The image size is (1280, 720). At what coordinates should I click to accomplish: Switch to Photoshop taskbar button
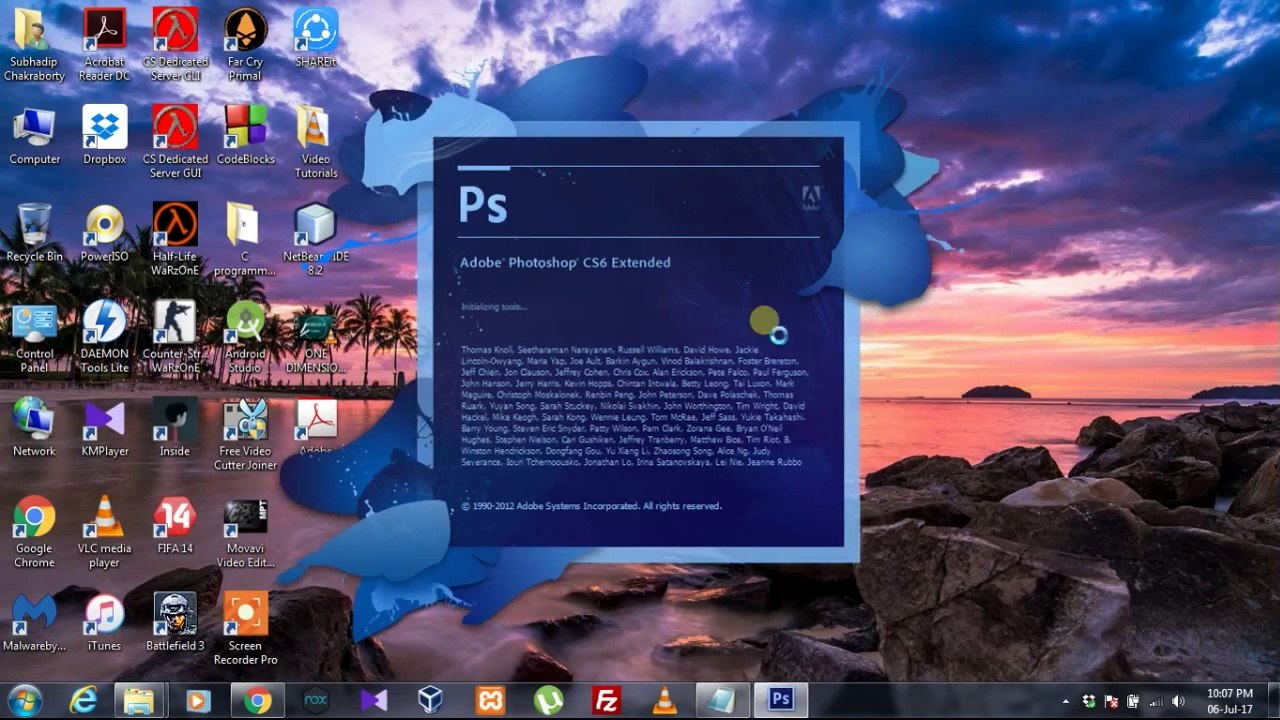point(780,701)
